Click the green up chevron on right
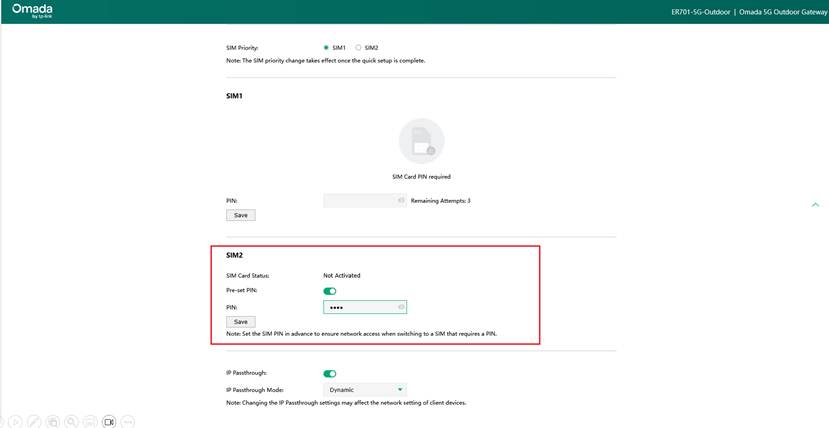The width and height of the screenshot is (829, 428). pyautogui.click(x=815, y=205)
